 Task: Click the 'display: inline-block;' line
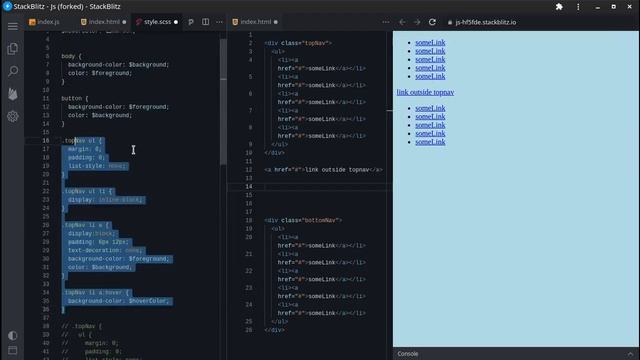(x=105, y=200)
